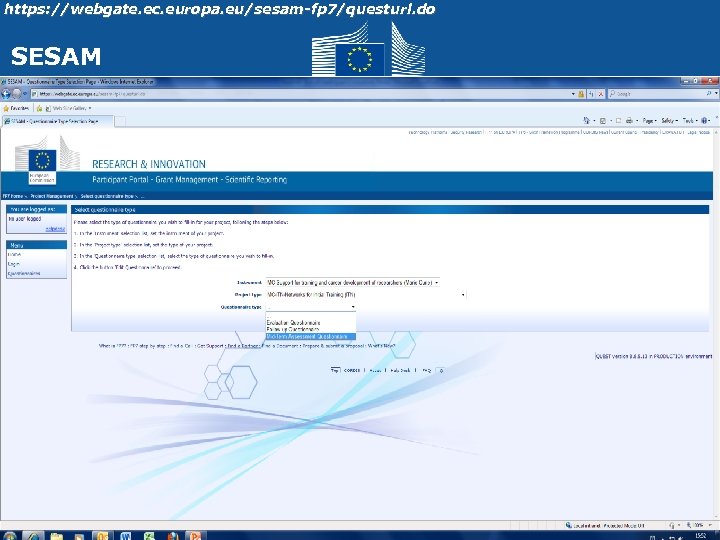Viewport: 720px width, 540px height.
Task: Open the Page menu in command bar
Action: (649, 121)
